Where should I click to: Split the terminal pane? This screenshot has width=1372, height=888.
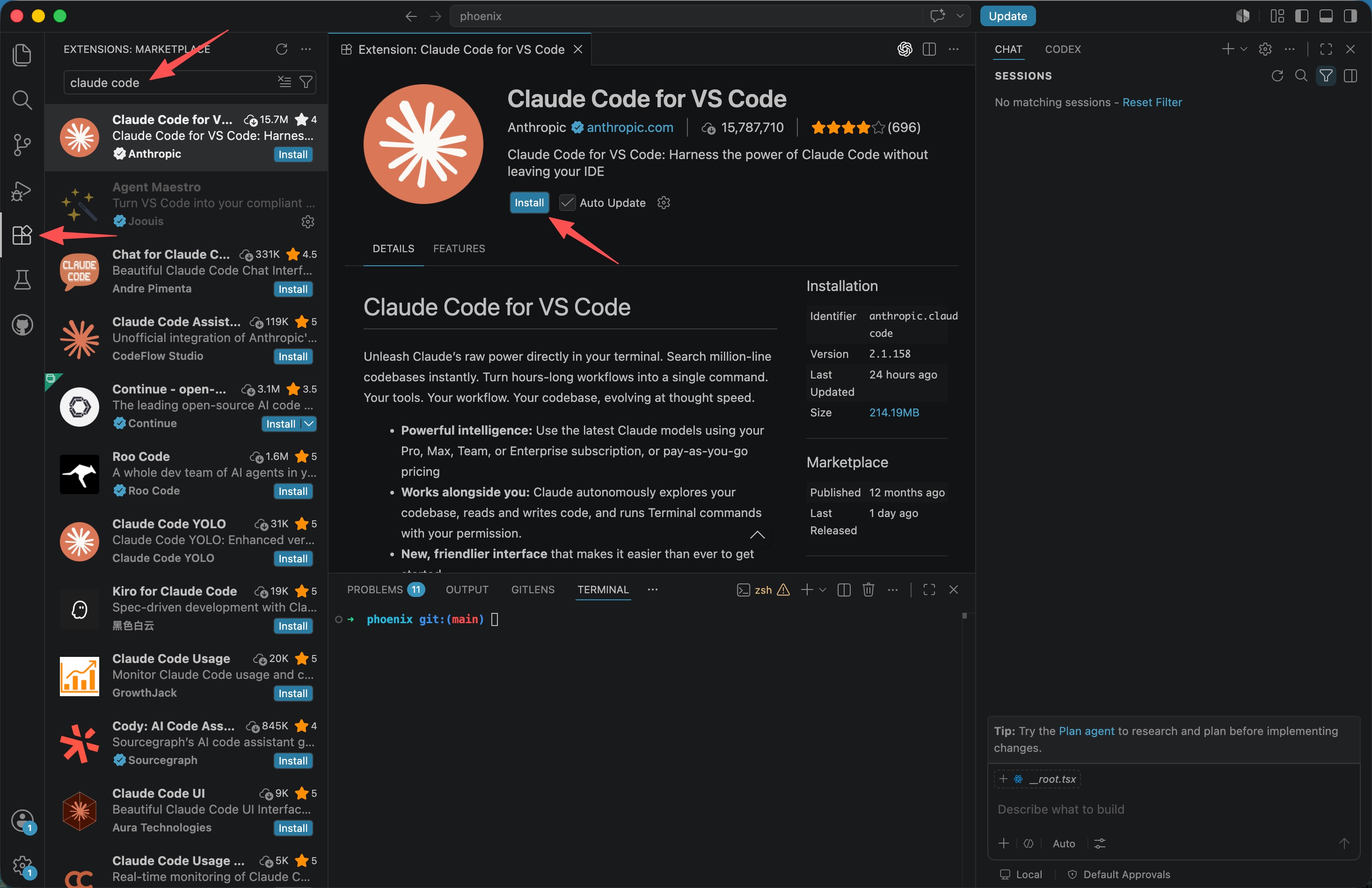(x=844, y=590)
